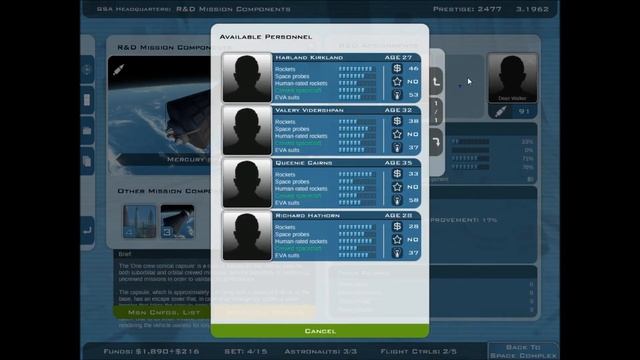Select Richard Hathorn's portrait
This screenshot has height=360, width=640.
coord(247,236)
